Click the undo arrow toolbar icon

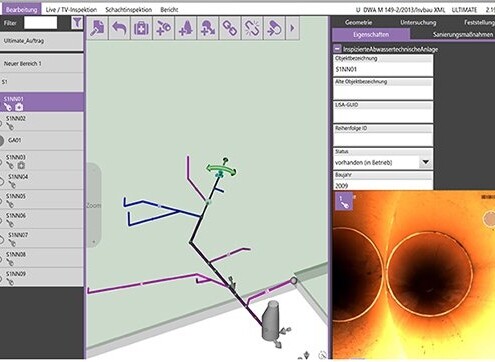[119, 28]
